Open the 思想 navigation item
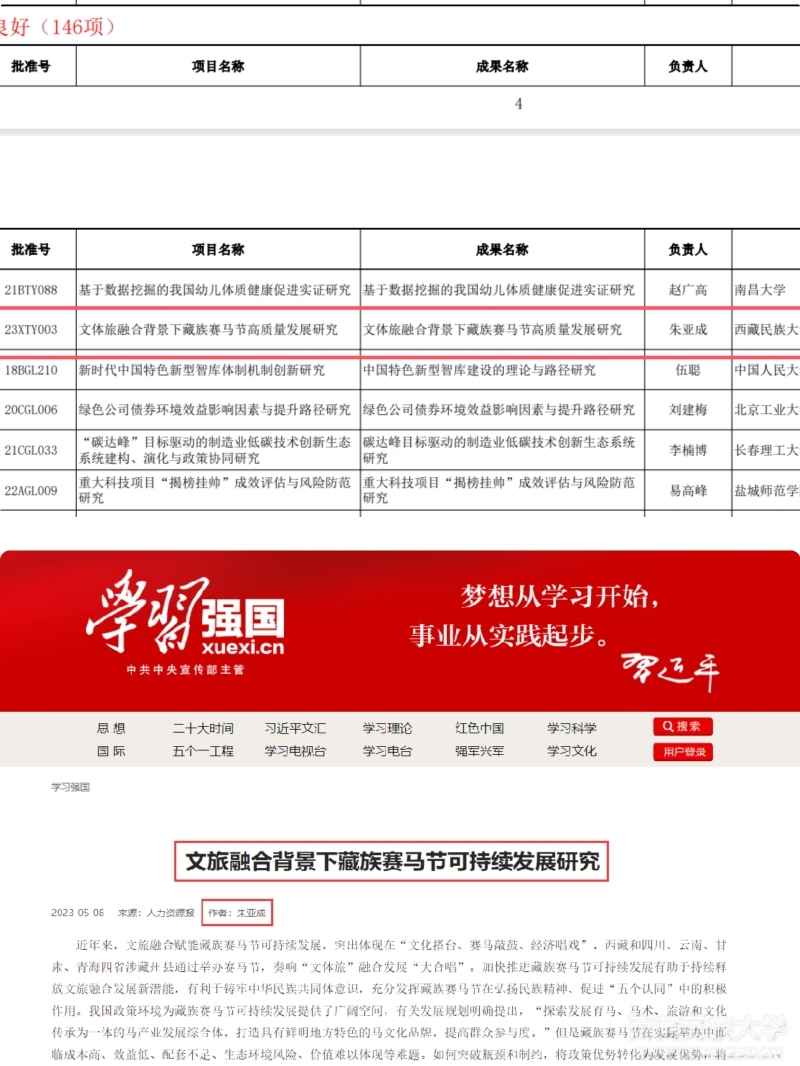Viewport: 800px width, 1066px height. pyautogui.click(x=111, y=728)
